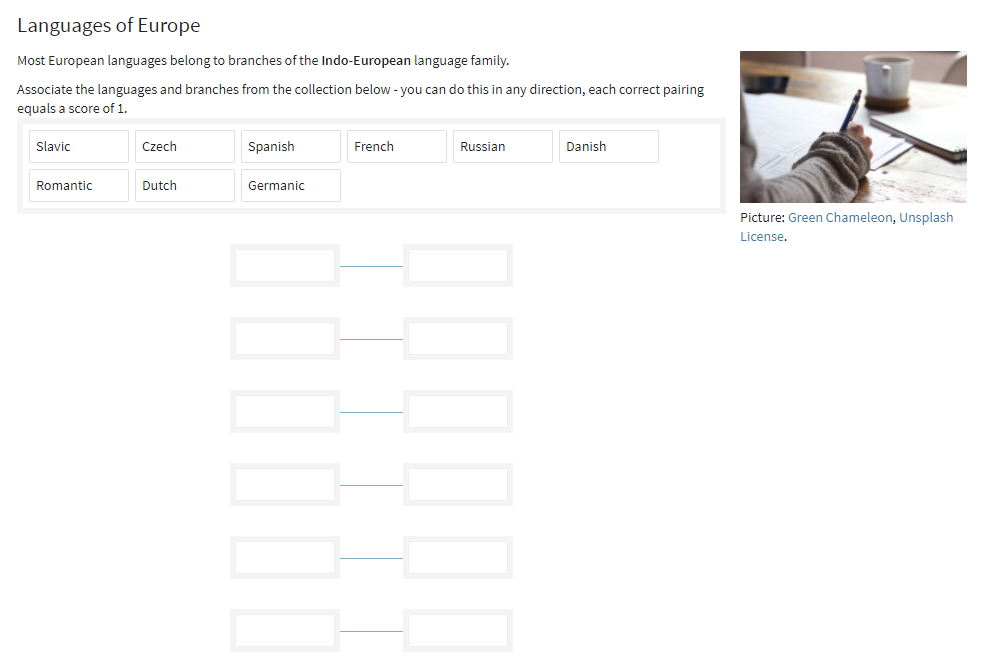Open the Unsplash License link
This screenshot has height=666, width=996.
coord(925,218)
